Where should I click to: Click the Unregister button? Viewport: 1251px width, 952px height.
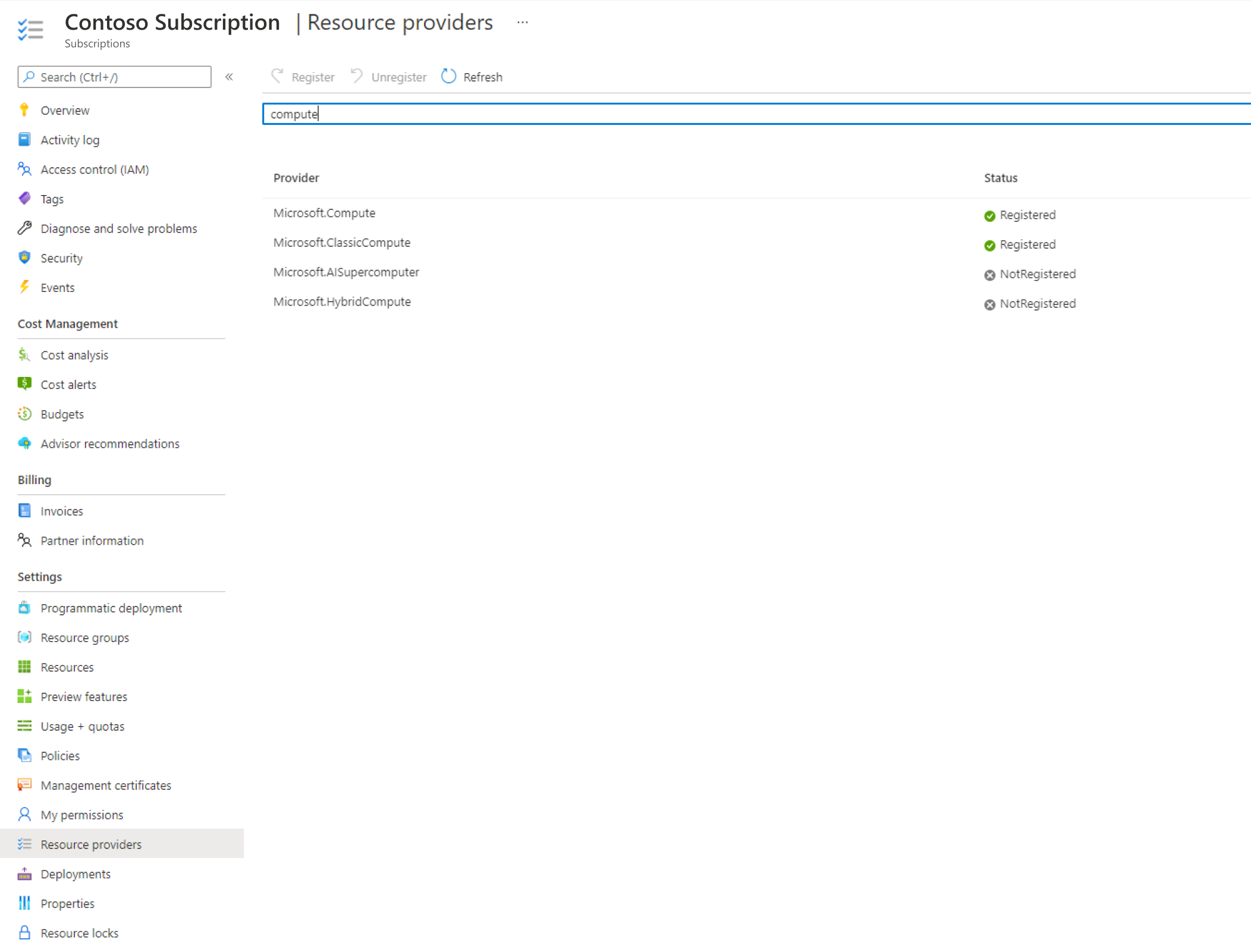coord(389,77)
